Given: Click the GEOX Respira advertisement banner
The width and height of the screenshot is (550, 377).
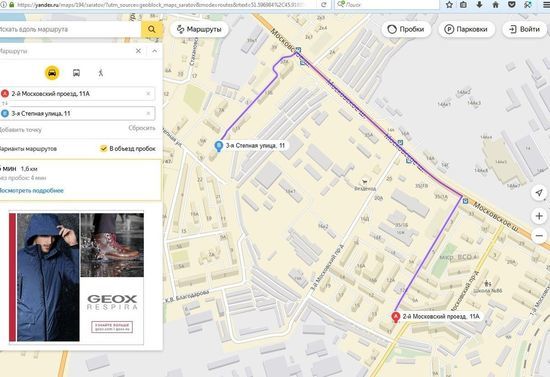Looking at the screenshot, I should [76, 277].
